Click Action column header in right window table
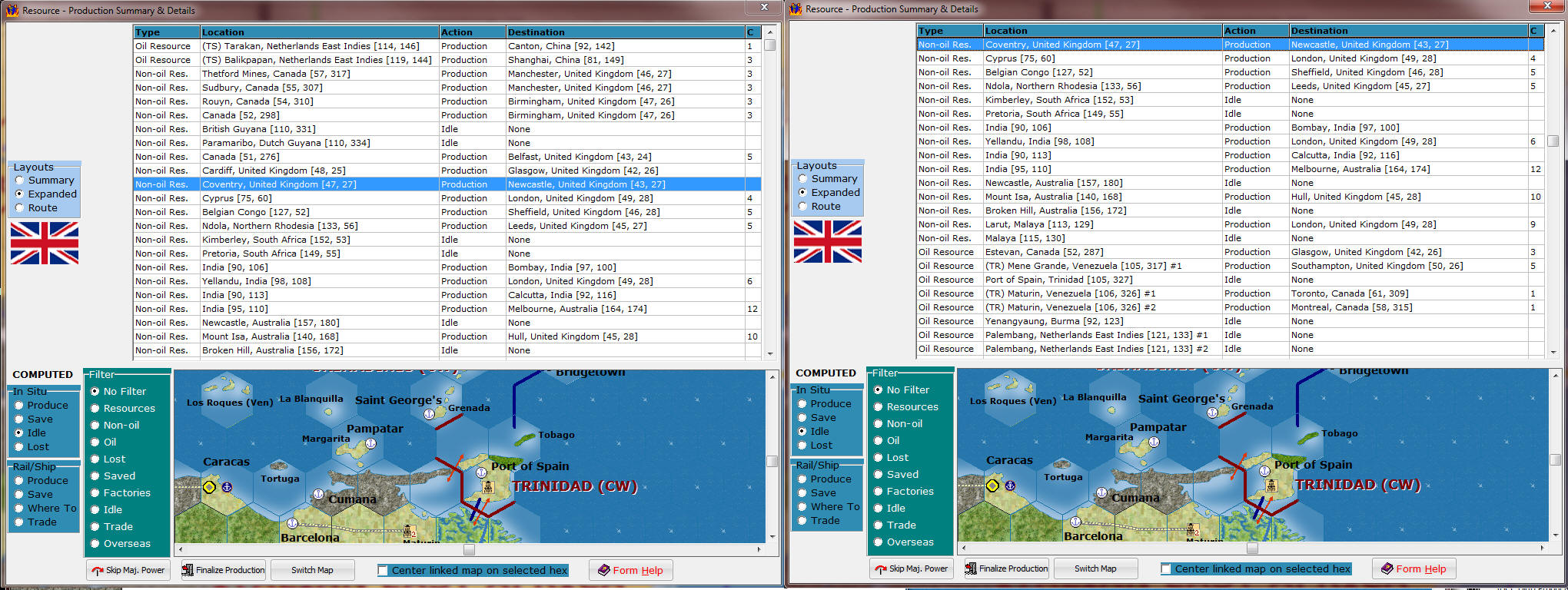The width and height of the screenshot is (1568, 590). pos(1256,31)
